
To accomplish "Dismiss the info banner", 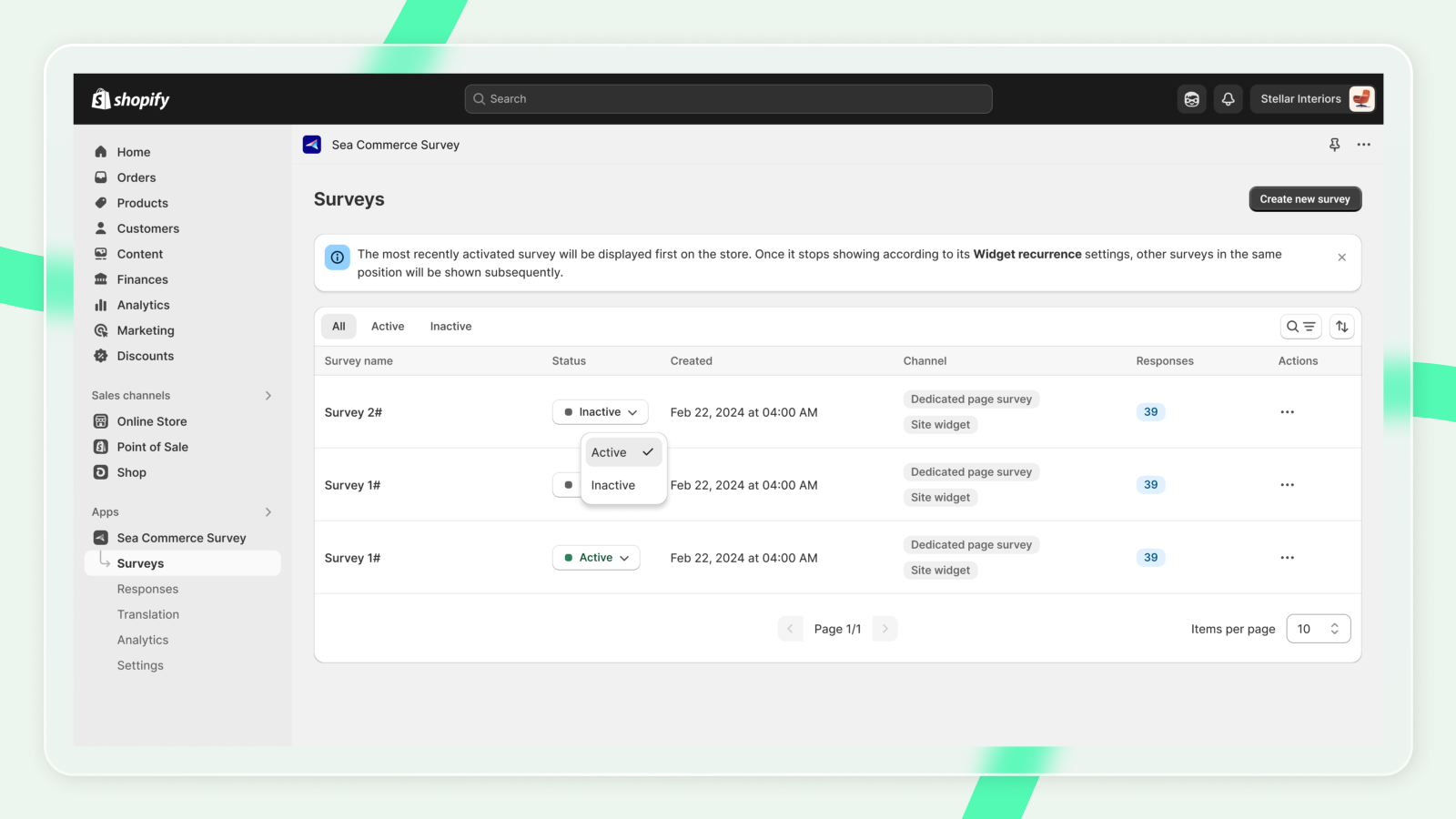I will 1341,258.
